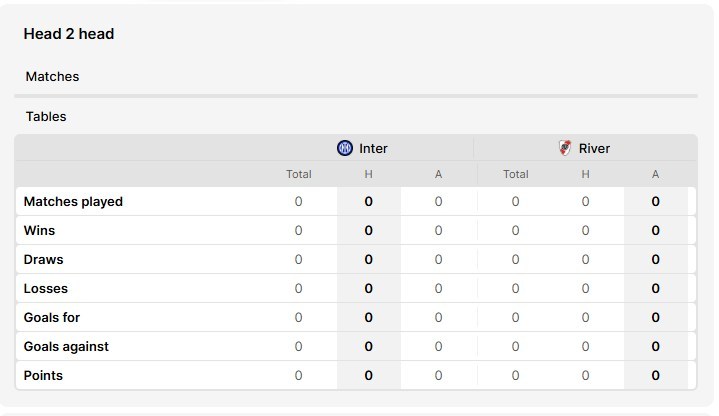
Task: Click the Wins row label
Action: pyautogui.click(x=39, y=231)
